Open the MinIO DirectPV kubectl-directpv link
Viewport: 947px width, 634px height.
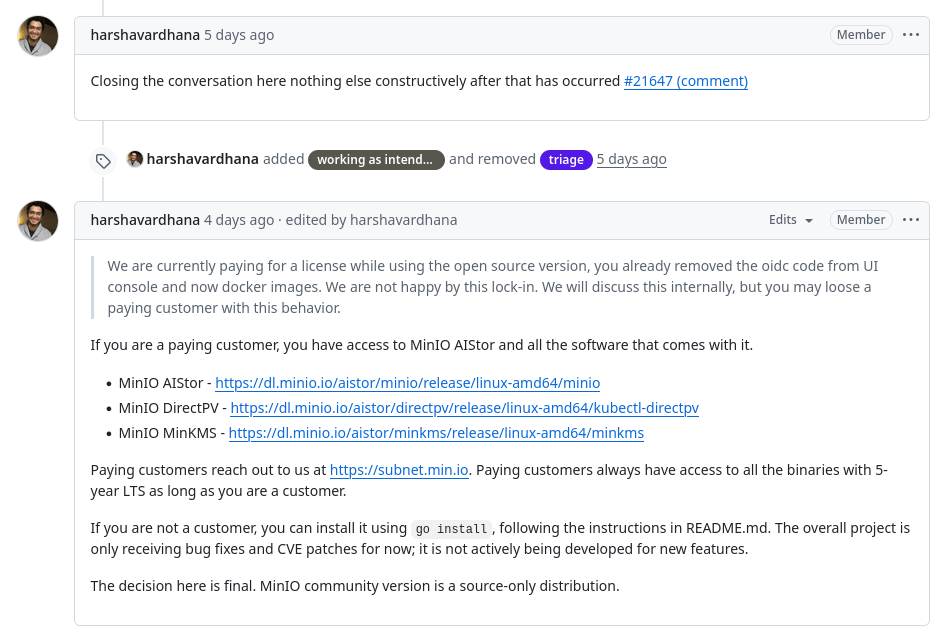tap(464, 408)
